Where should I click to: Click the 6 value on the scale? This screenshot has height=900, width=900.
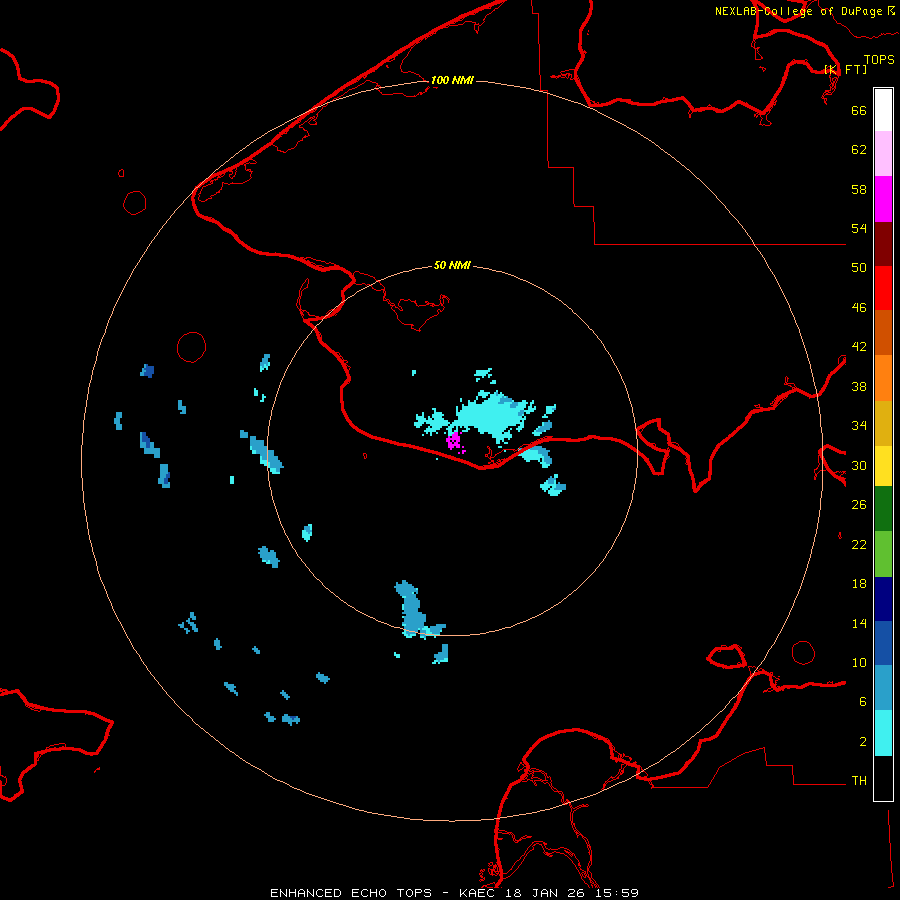tap(863, 701)
